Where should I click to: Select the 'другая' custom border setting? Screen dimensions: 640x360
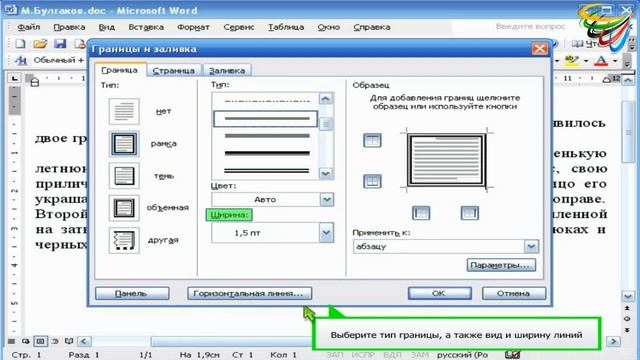coord(124,240)
